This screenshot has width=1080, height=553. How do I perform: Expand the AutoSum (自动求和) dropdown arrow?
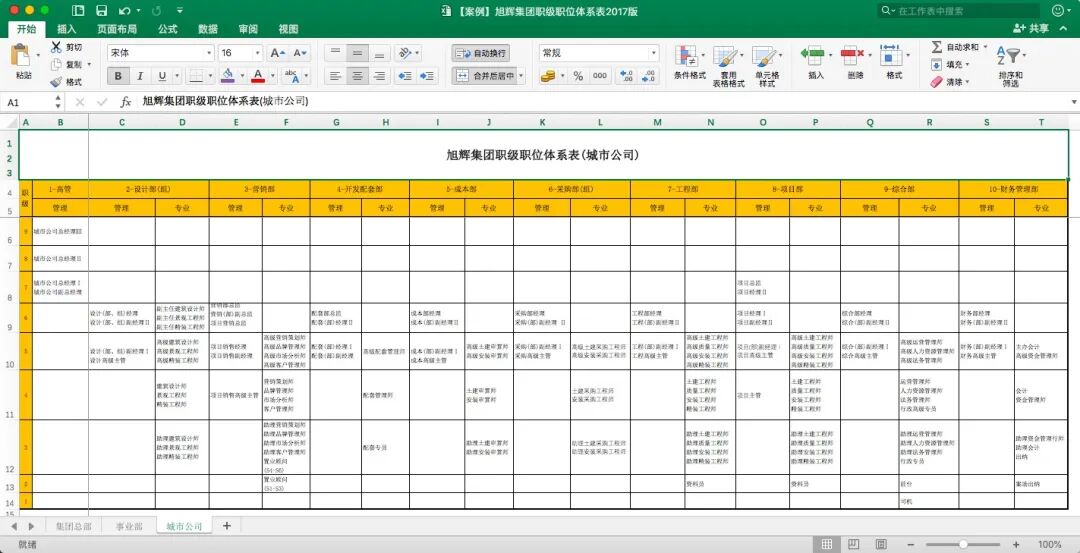point(984,47)
